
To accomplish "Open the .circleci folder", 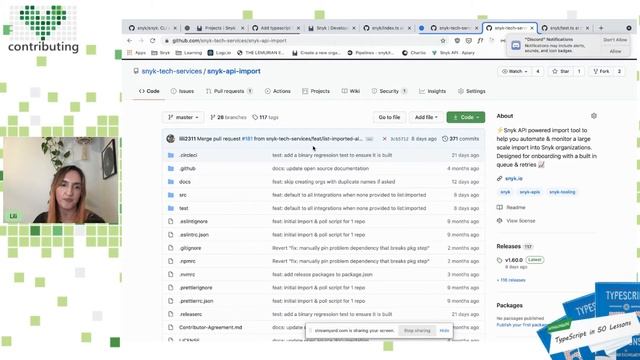I will (x=188, y=156).
